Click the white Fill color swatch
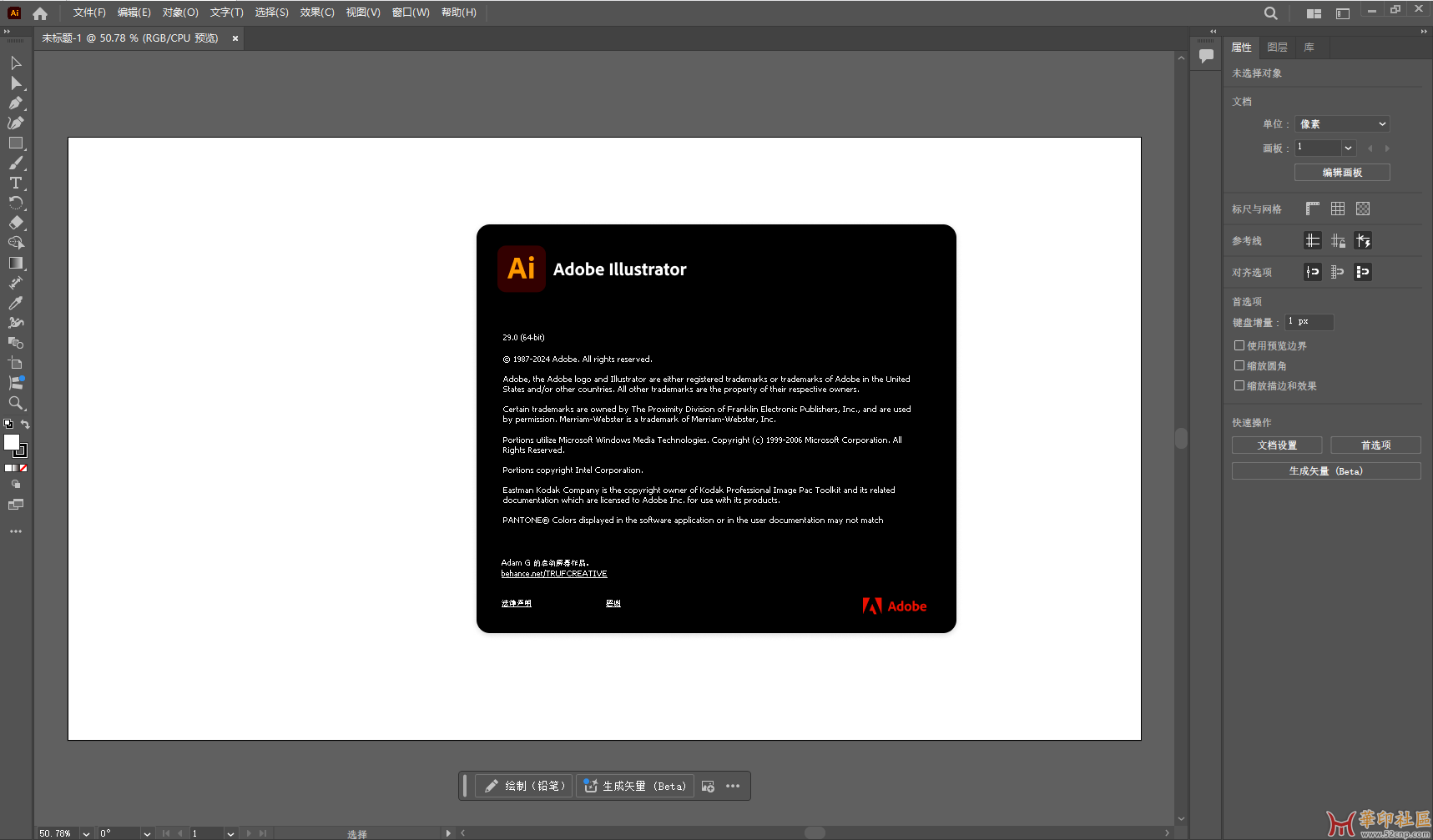Image resolution: width=1433 pixels, height=840 pixels. (12, 442)
